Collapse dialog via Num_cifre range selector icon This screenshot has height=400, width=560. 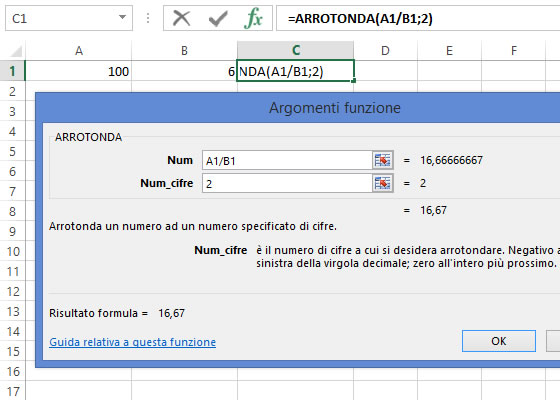(382, 184)
